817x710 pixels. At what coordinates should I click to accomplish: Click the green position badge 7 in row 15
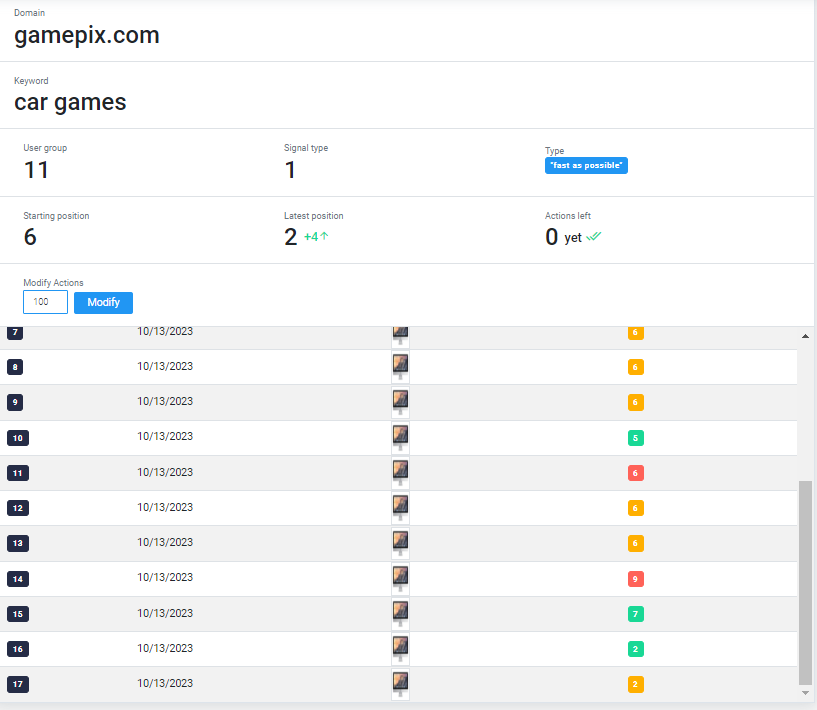coord(636,614)
